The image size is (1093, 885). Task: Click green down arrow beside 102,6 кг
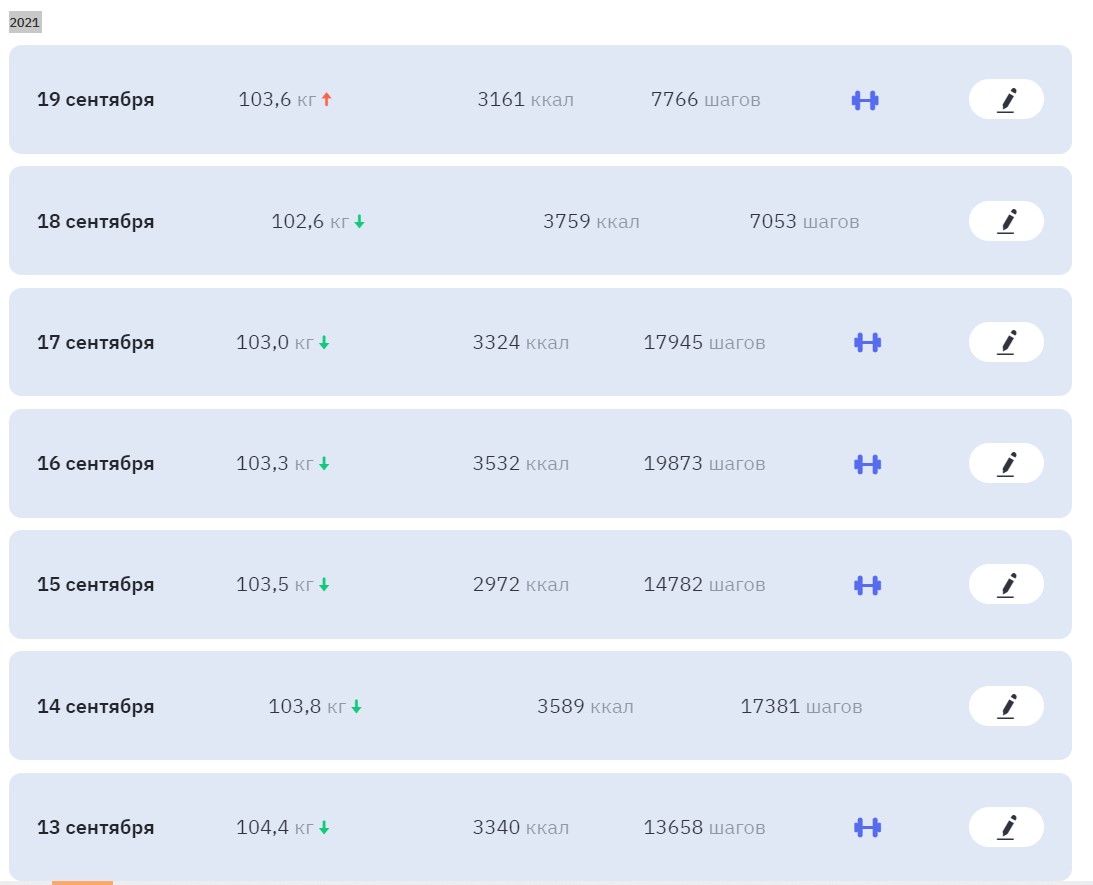click(x=359, y=222)
